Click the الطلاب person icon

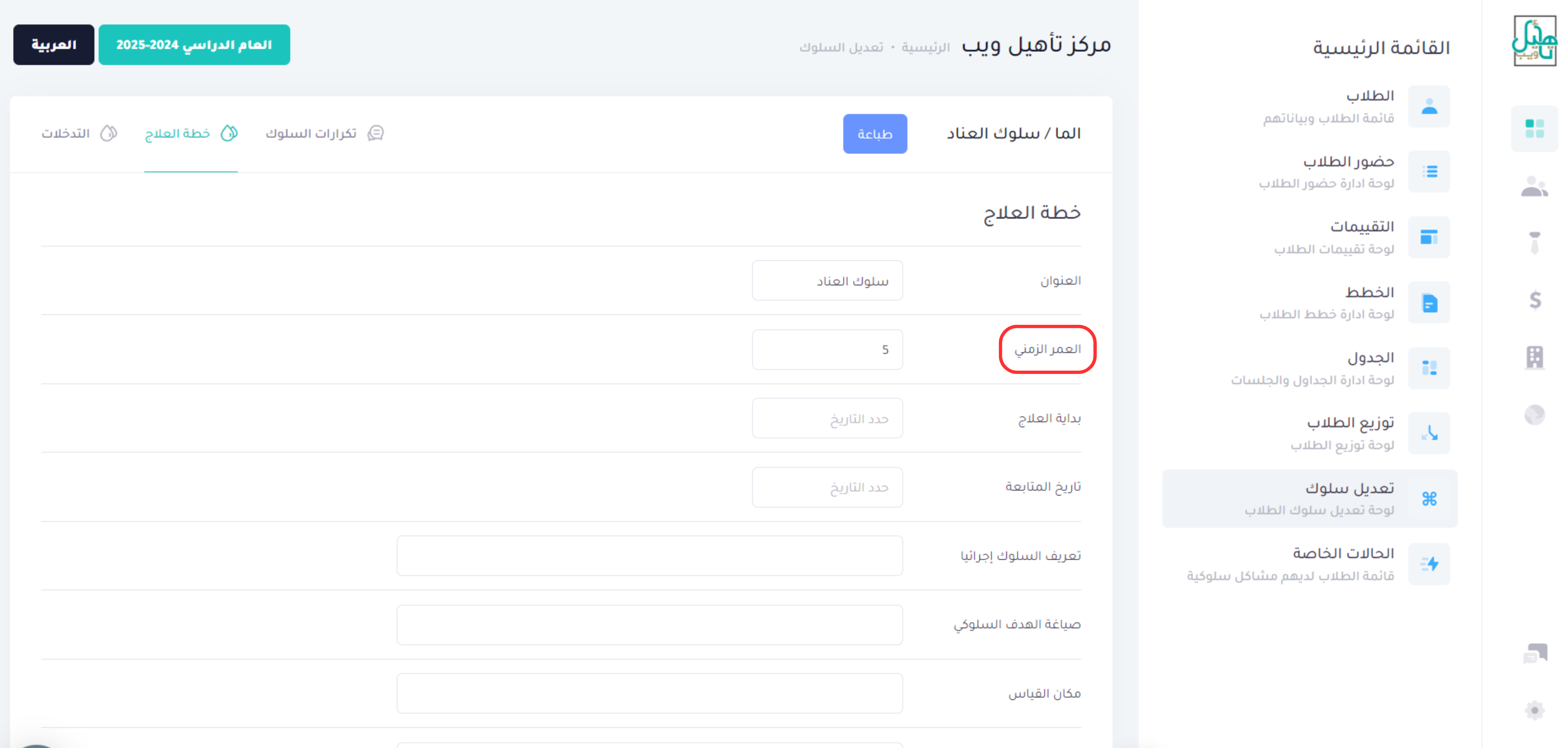(x=1429, y=106)
